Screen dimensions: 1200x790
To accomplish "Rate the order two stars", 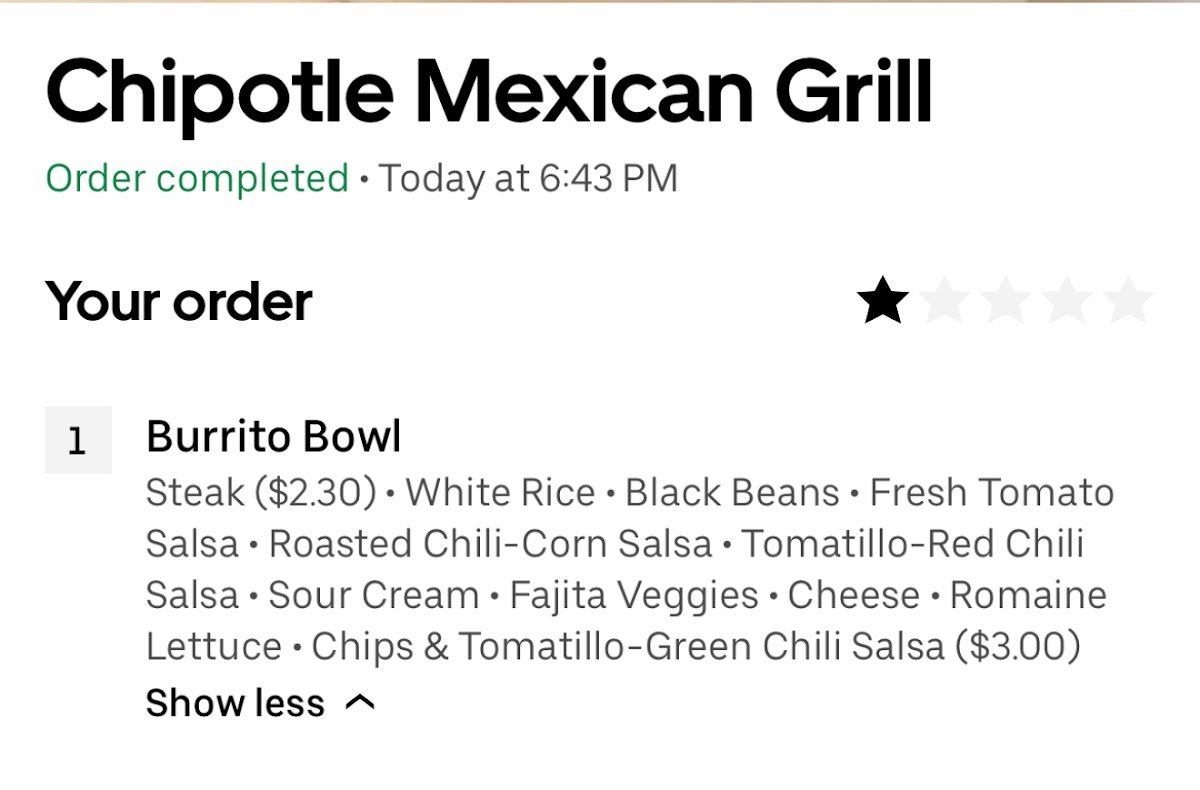I will point(944,302).
